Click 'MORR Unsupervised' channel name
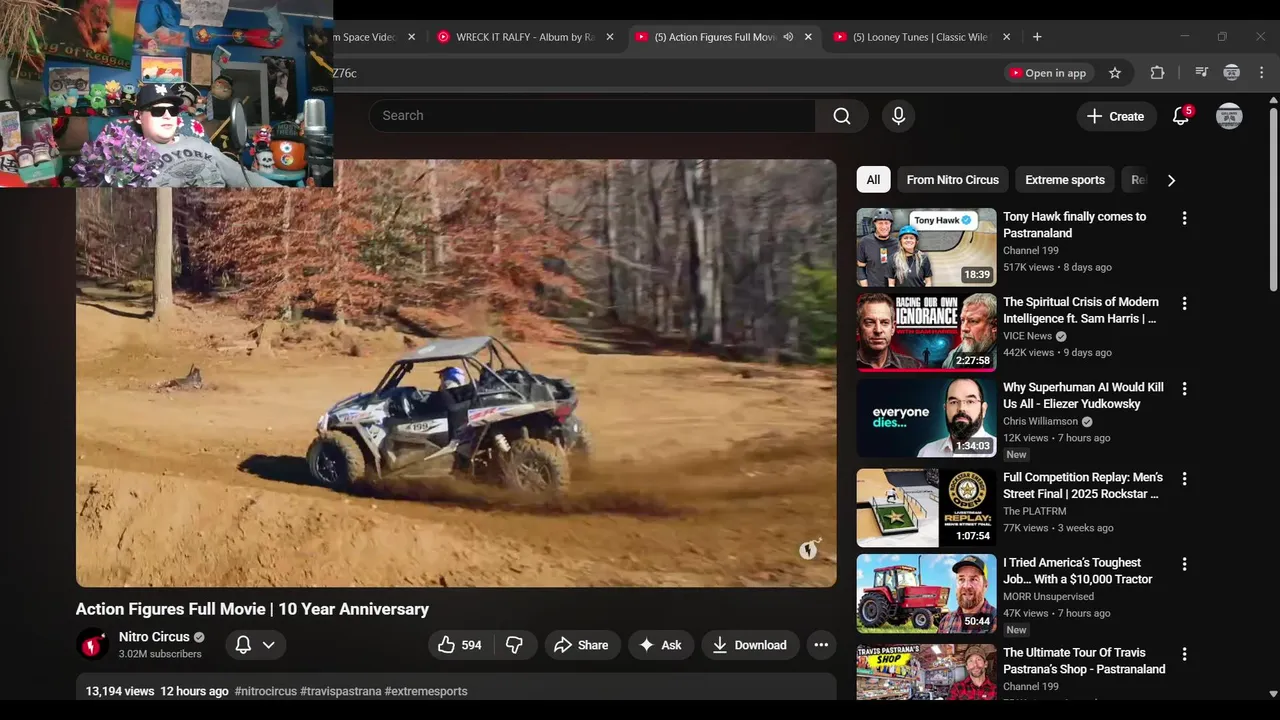Screen dimensions: 1280x720 (x=1047, y=597)
